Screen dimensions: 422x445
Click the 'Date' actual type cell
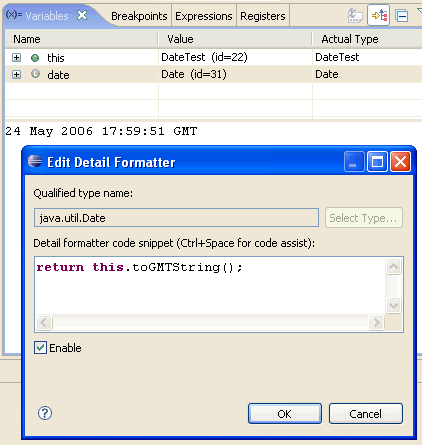click(x=327, y=74)
